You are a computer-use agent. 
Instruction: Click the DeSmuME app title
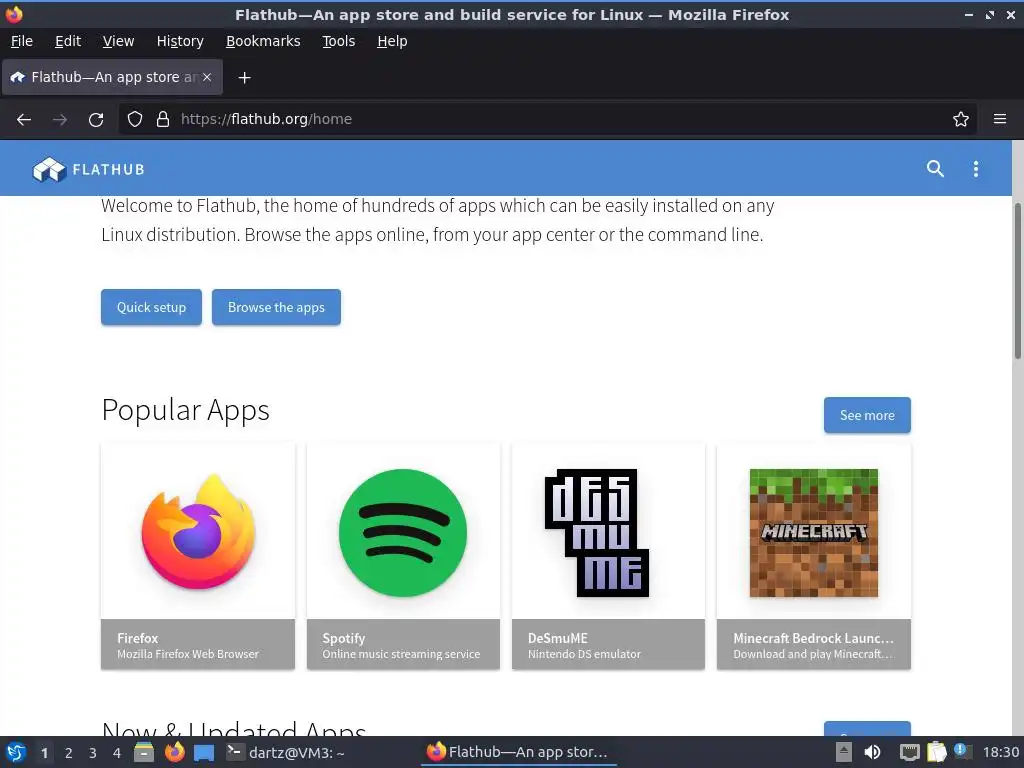click(558, 638)
